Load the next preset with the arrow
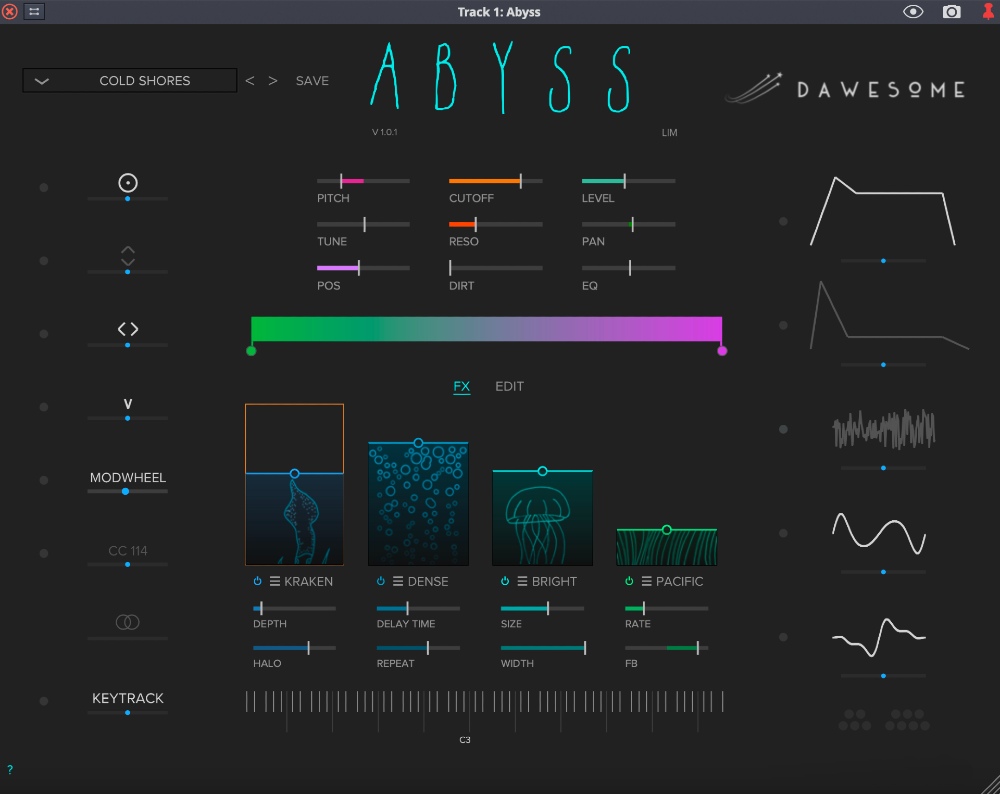Screen dimensions: 1000x794 click(272, 80)
